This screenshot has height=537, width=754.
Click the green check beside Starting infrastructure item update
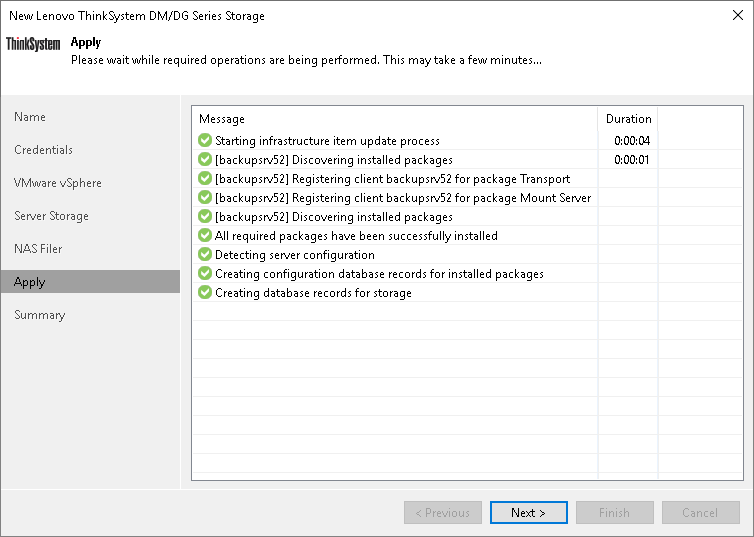(205, 140)
